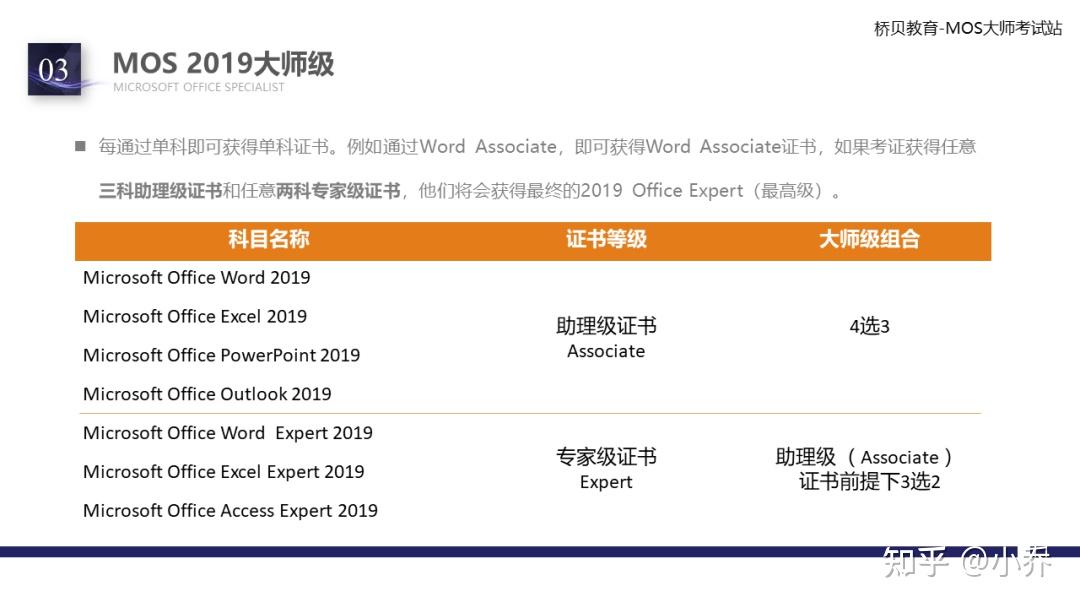Select the 证书等级 column header

[x=606, y=240]
